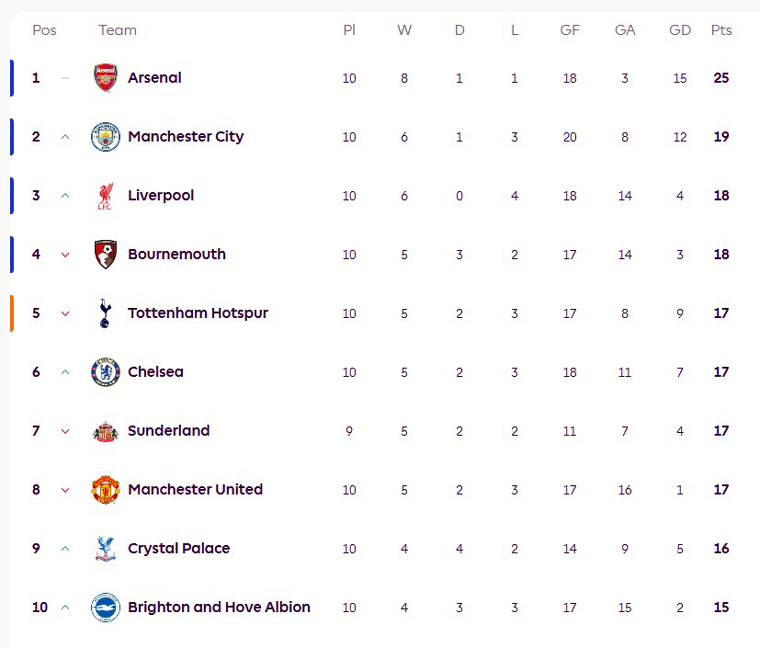Select the Pts column header

point(721,30)
